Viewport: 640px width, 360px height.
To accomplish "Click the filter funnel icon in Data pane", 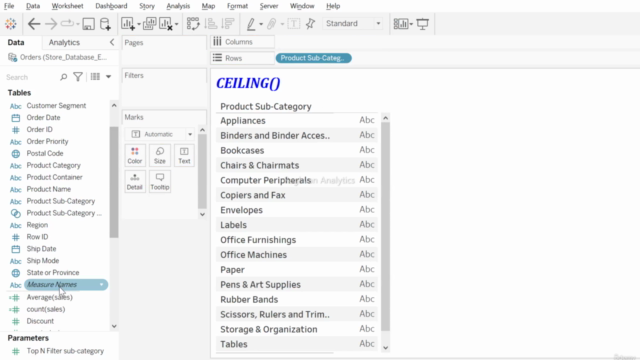I will (x=78, y=77).
